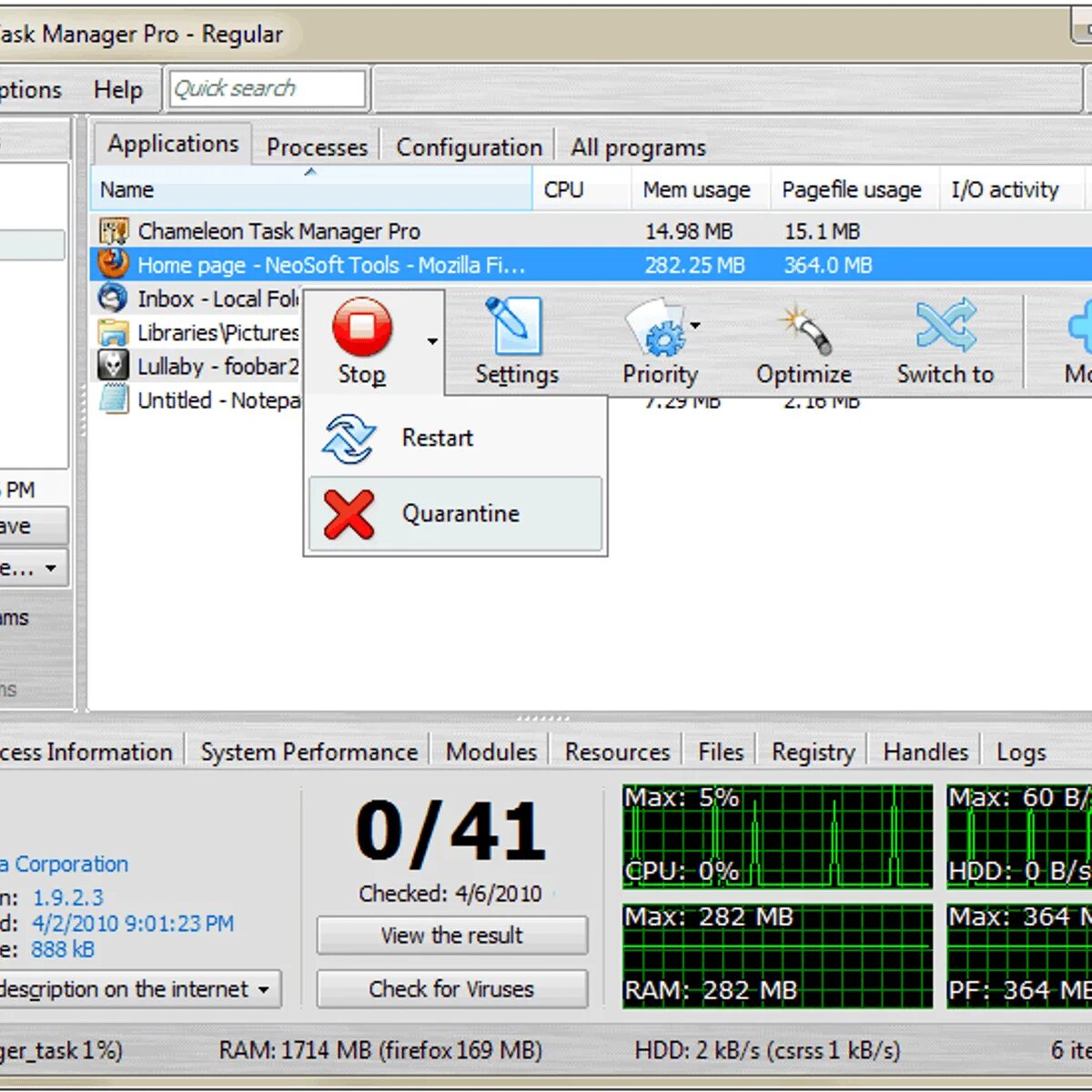Sort by Pagefile usage column header
The height and width of the screenshot is (1092, 1092).
854,189
